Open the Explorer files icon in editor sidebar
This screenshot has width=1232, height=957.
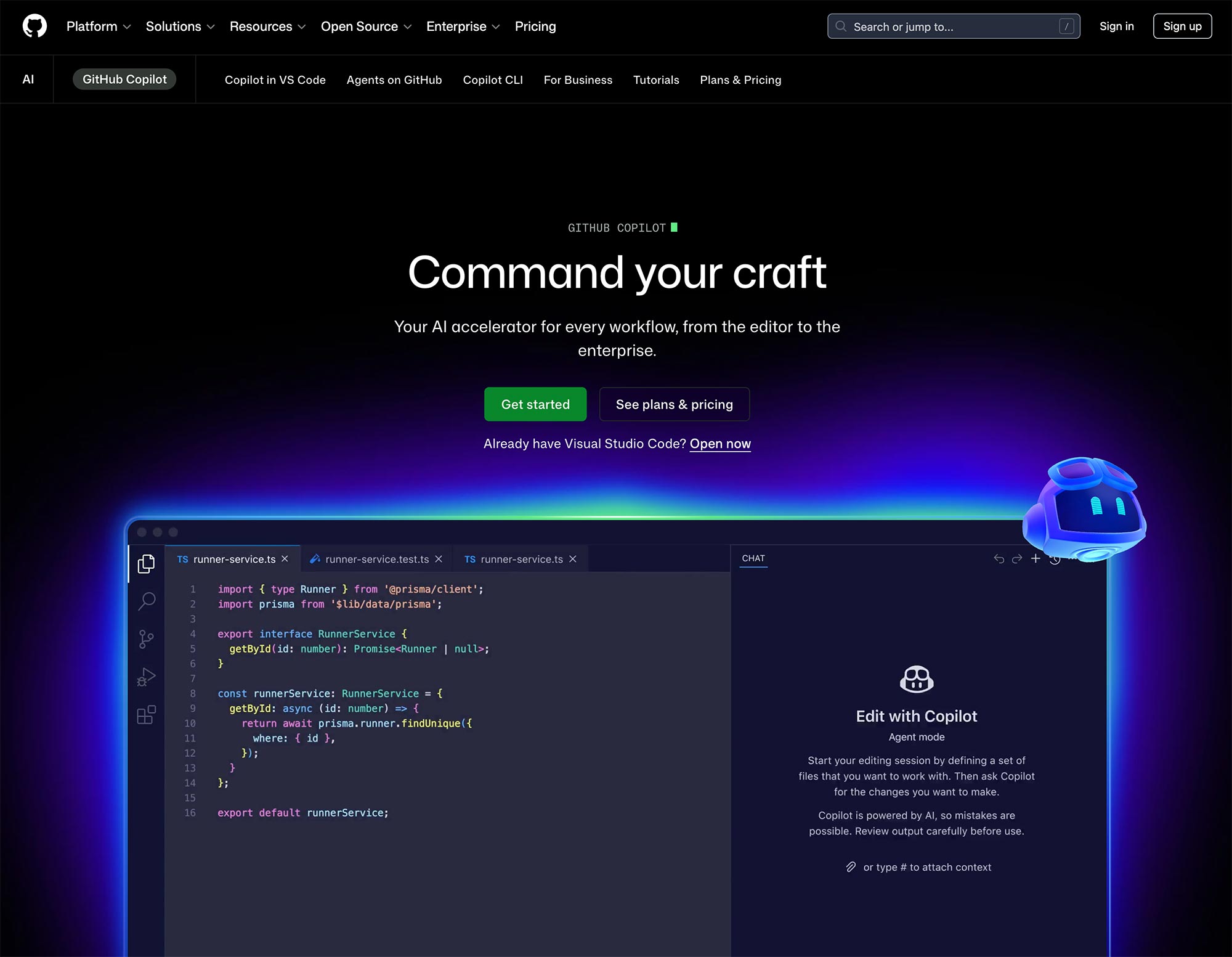click(147, 564)
